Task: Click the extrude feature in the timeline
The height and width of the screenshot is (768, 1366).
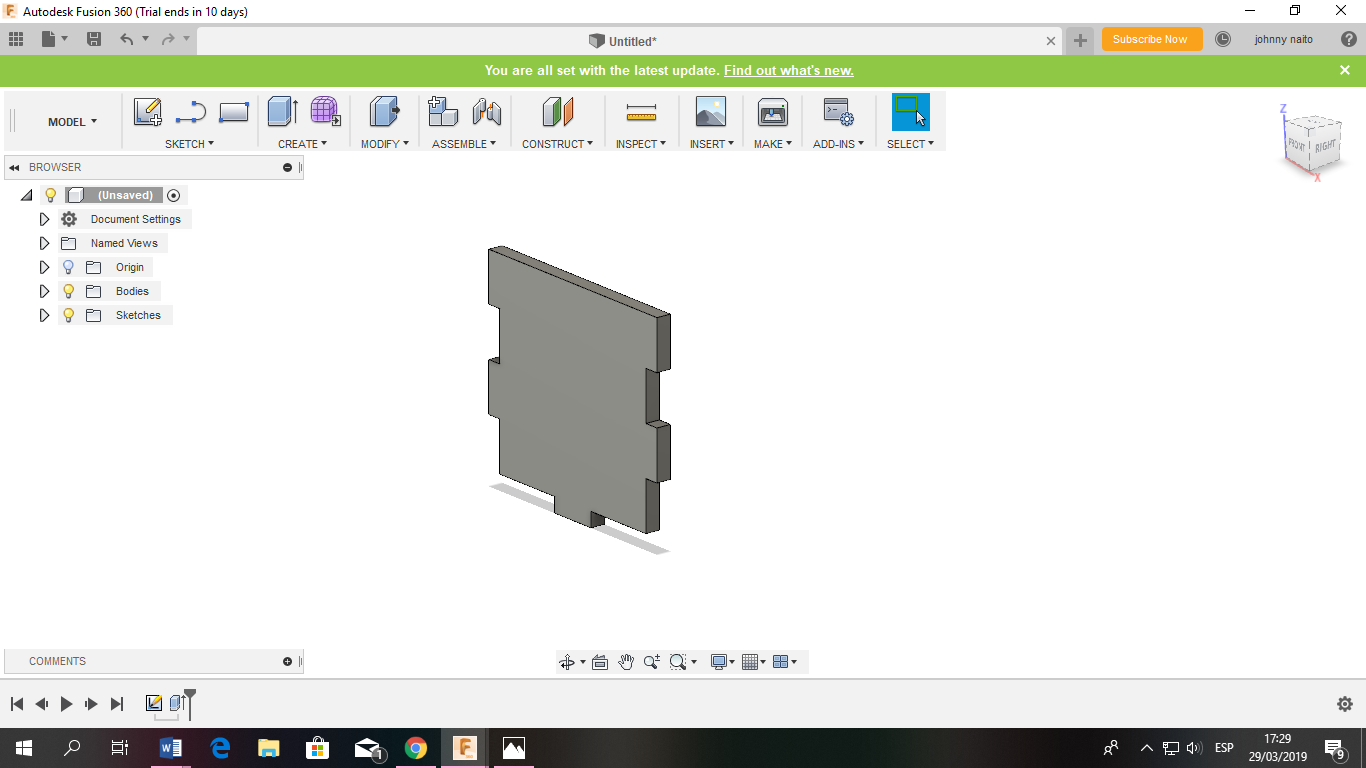Action: [x=177, y=703]
